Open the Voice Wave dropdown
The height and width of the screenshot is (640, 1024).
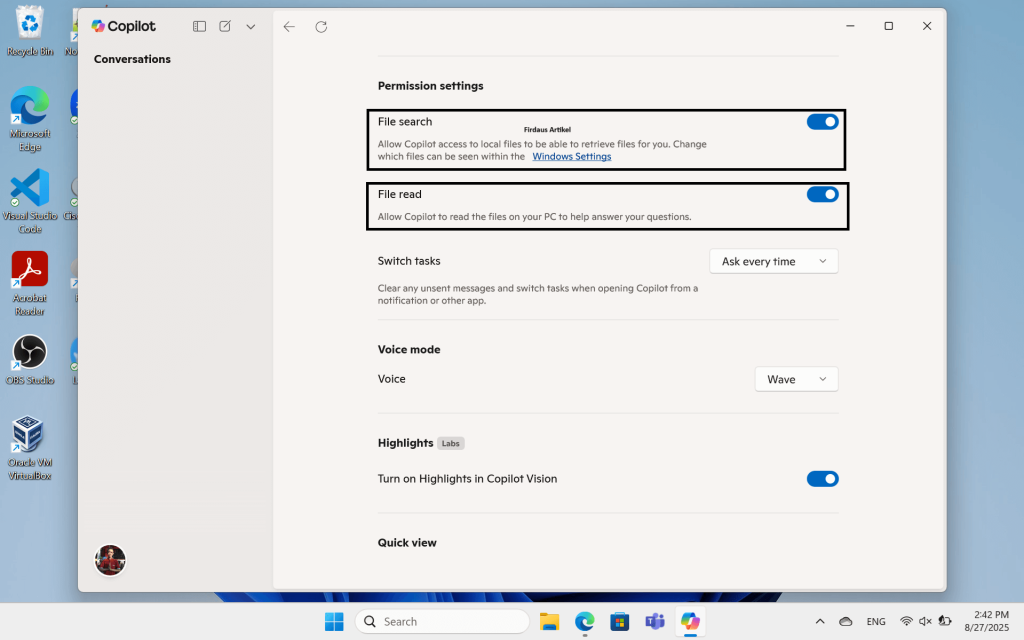(x=796, y=379)
